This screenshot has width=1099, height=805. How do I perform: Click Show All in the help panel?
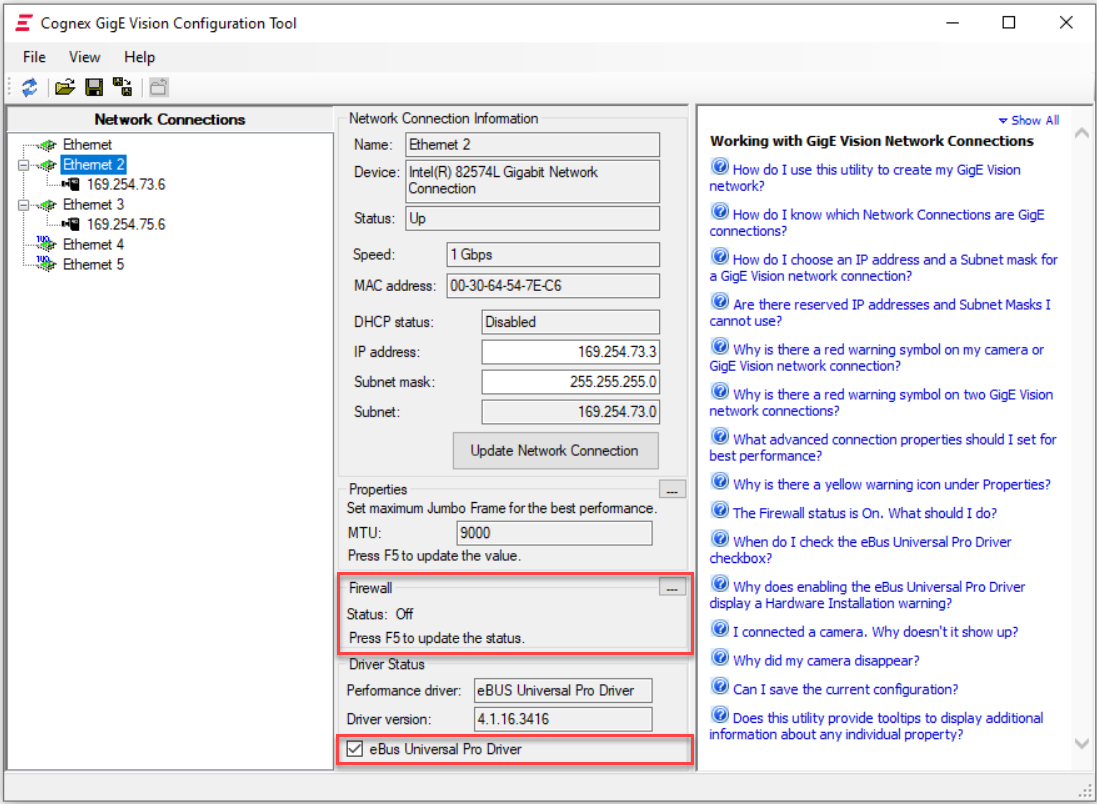pyautogui.click(x=1033, y=120)
